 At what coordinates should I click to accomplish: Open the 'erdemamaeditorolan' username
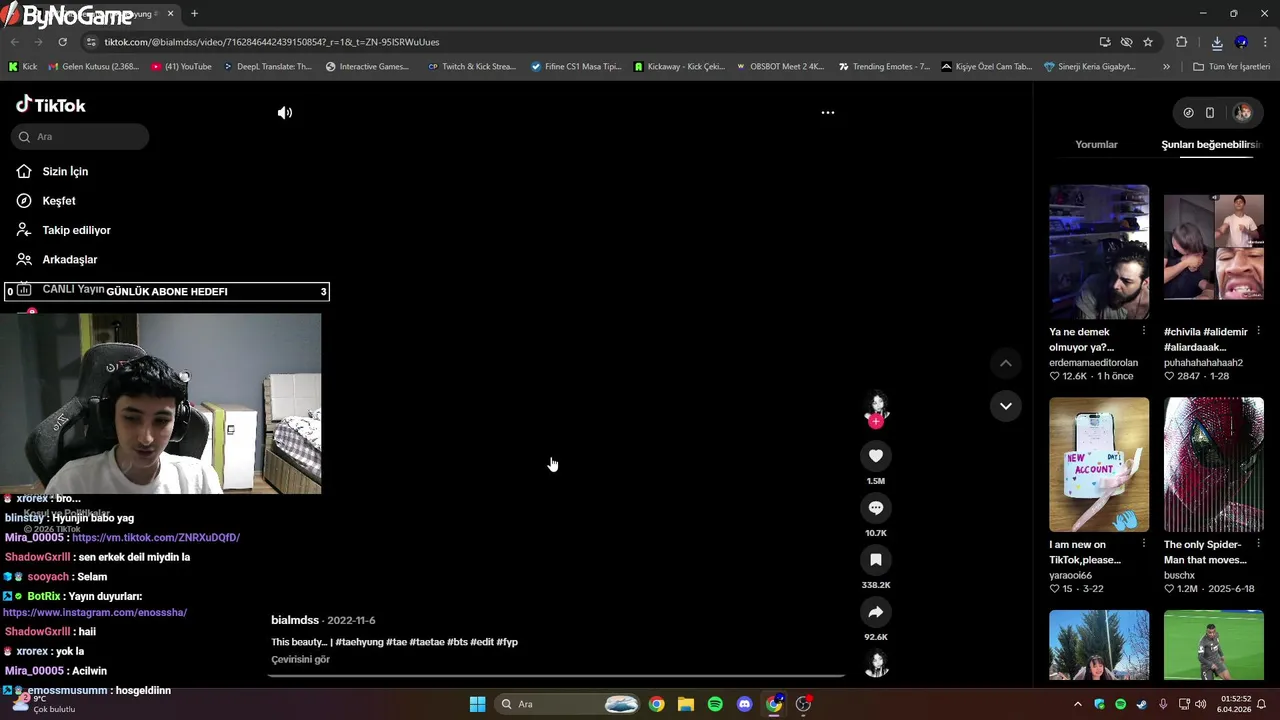click(x=1093, y=363)
